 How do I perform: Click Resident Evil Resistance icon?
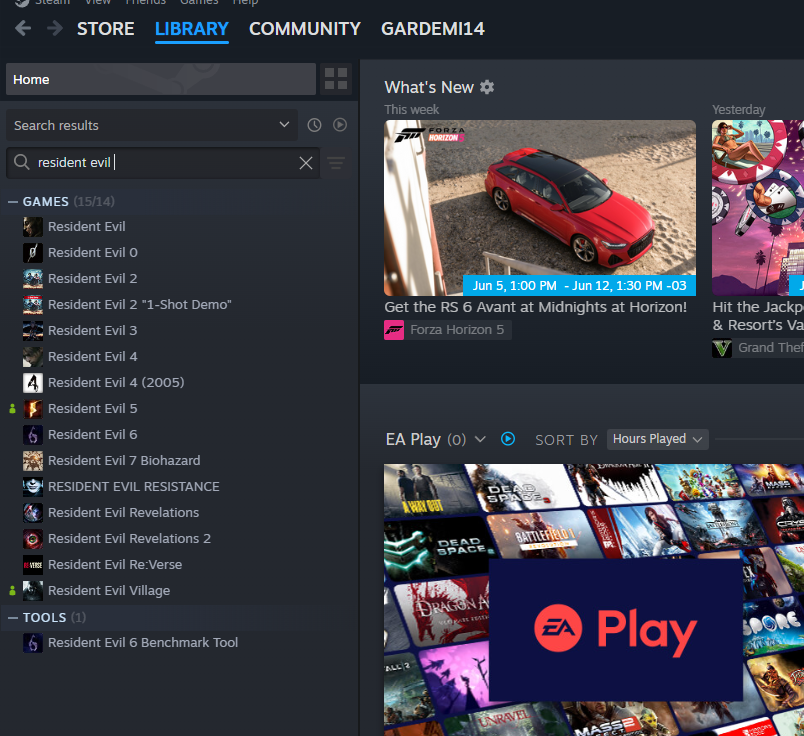33,487
